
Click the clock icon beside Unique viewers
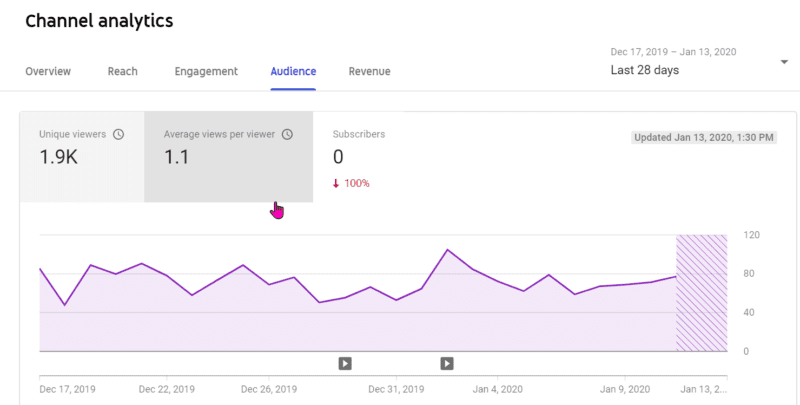[118, 135]
